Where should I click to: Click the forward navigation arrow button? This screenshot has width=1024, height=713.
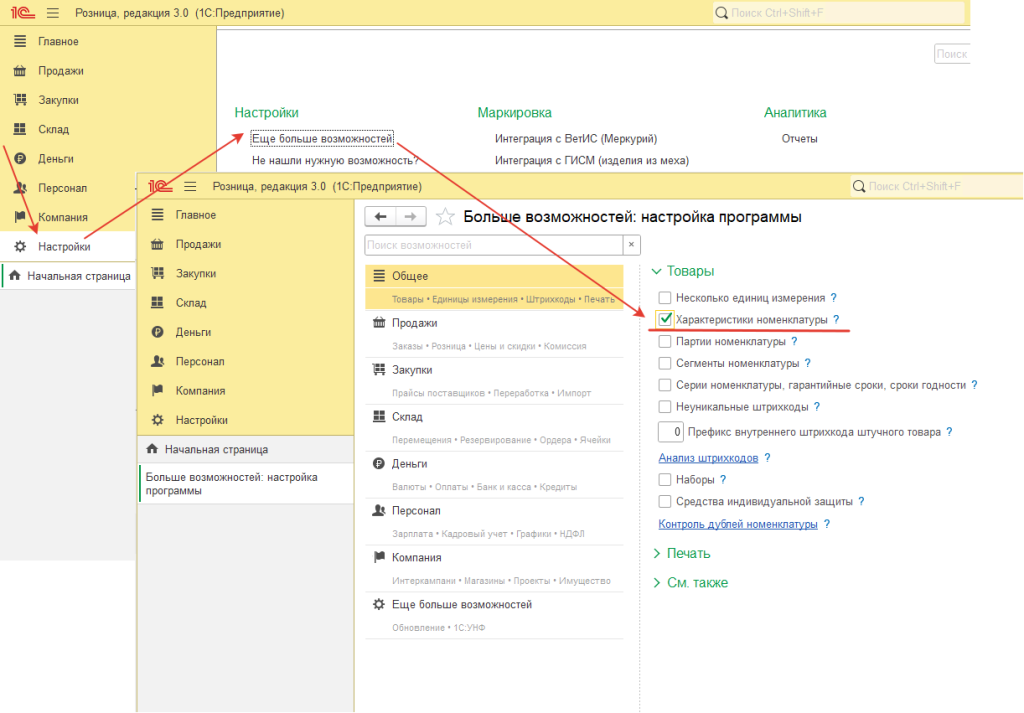coord(411,217)
